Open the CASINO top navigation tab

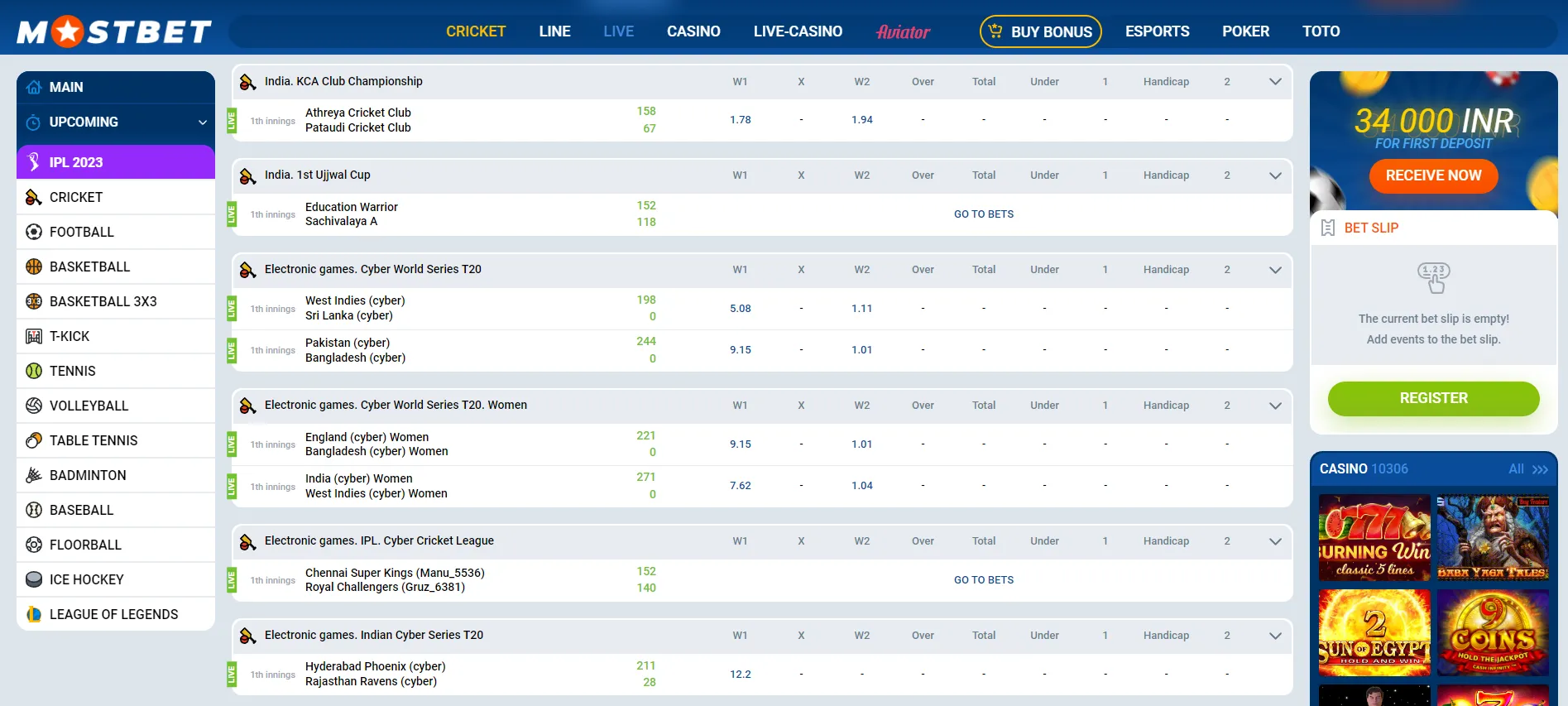(693, 31)
